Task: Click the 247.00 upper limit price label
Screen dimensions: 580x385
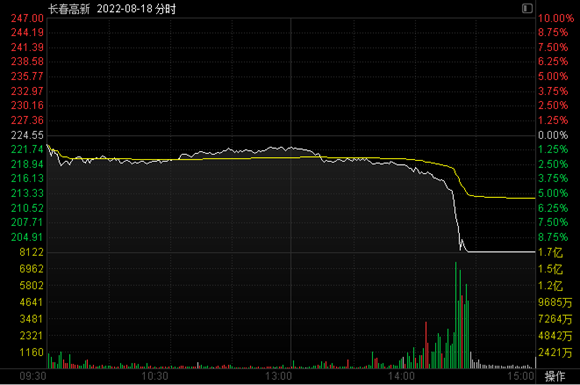Action: [x=27, y=18]
